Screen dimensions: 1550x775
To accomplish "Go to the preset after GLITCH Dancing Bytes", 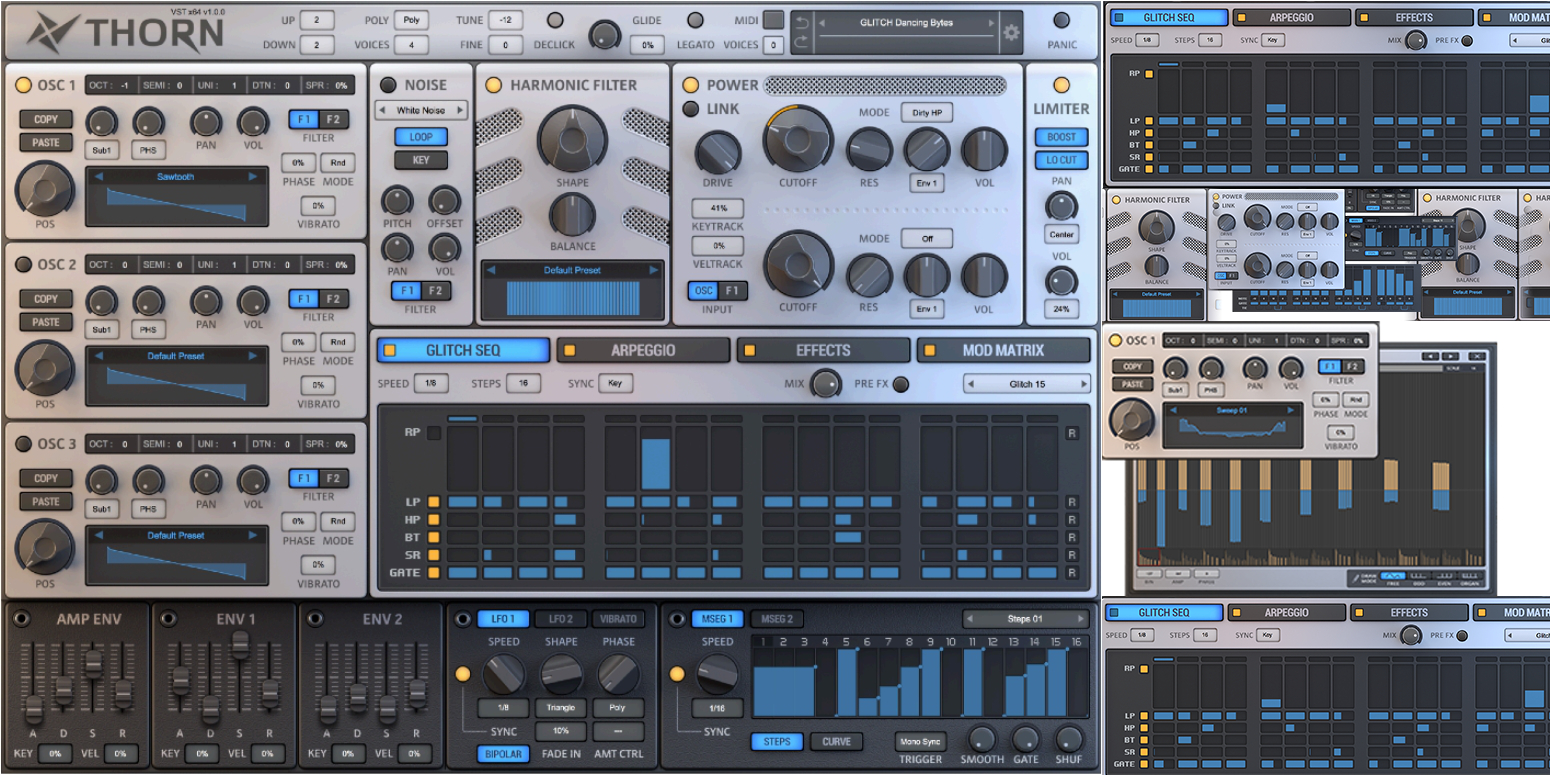I will tap(991, 23).
